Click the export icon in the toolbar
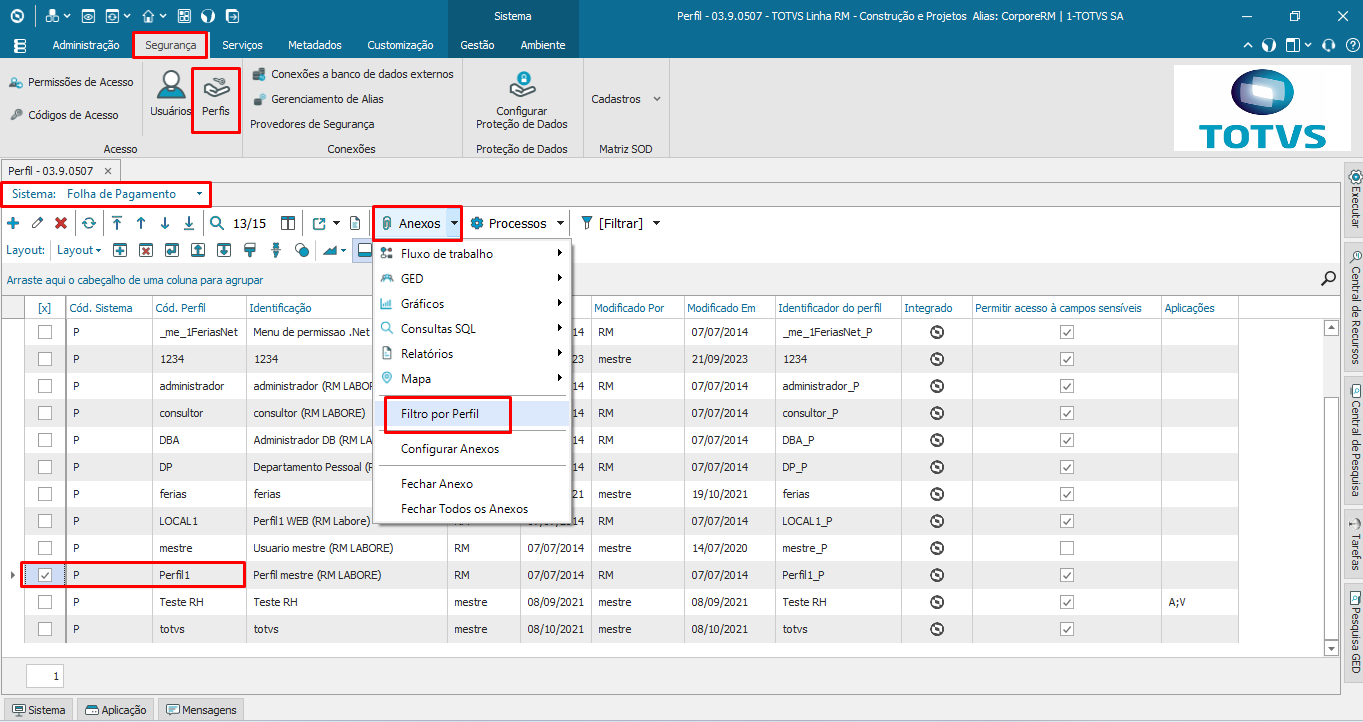1363x722 pixels. click(319, 223)
